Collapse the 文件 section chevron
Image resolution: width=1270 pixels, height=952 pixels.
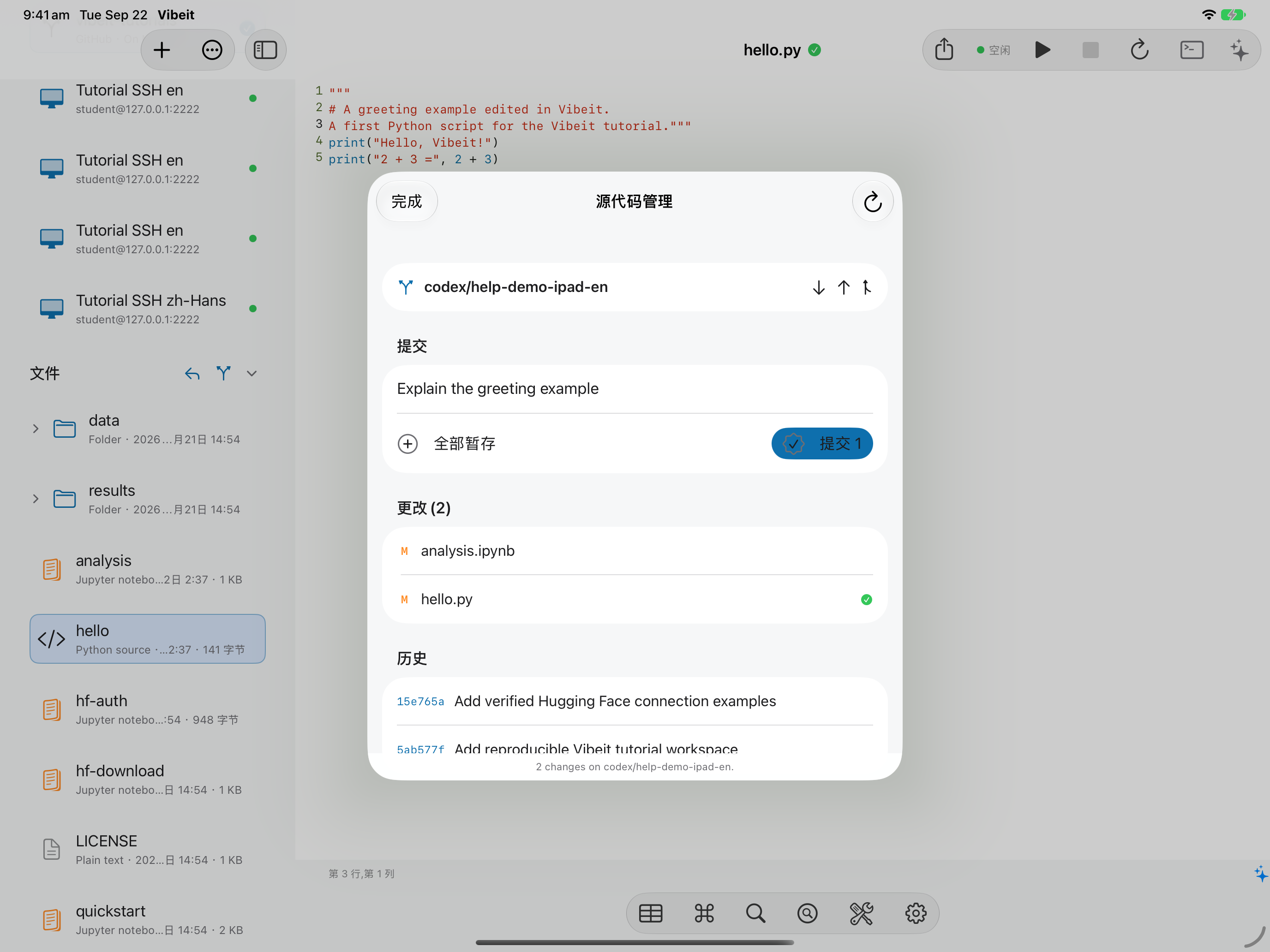(252, 374)
